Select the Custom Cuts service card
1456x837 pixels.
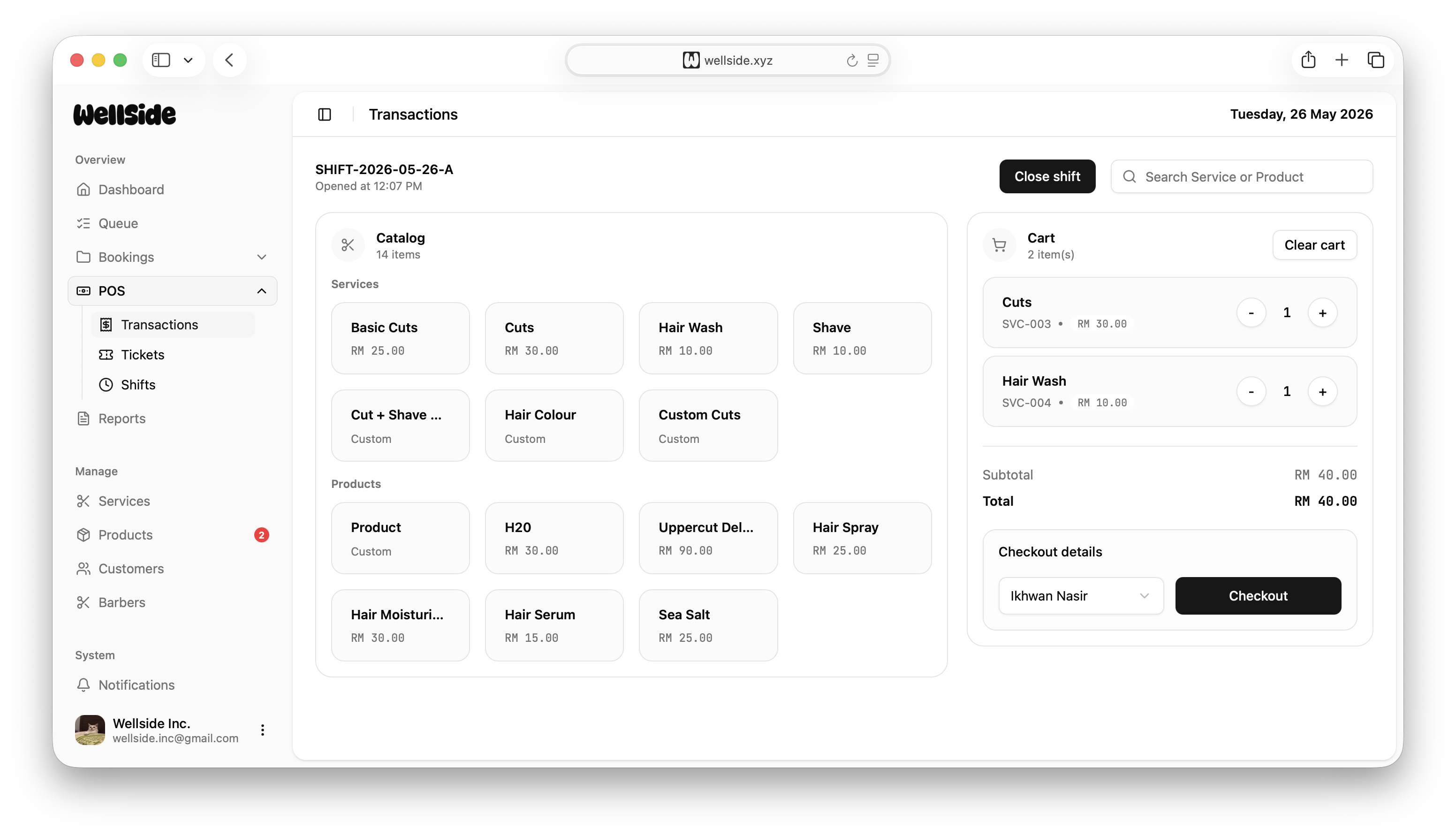(x=708, y=426)
